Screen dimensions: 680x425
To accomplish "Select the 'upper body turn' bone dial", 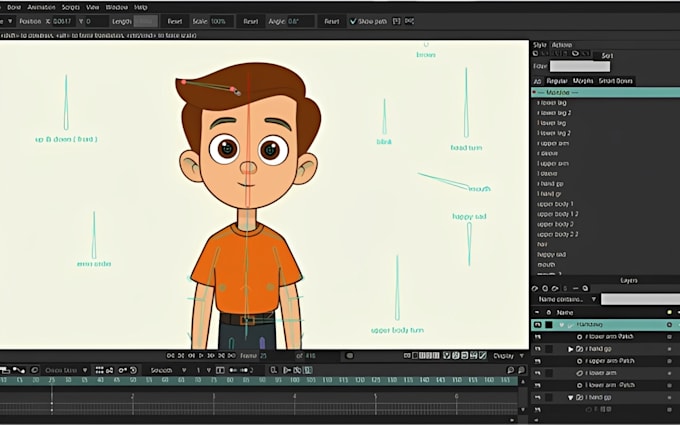I will [x=397, y=288].
